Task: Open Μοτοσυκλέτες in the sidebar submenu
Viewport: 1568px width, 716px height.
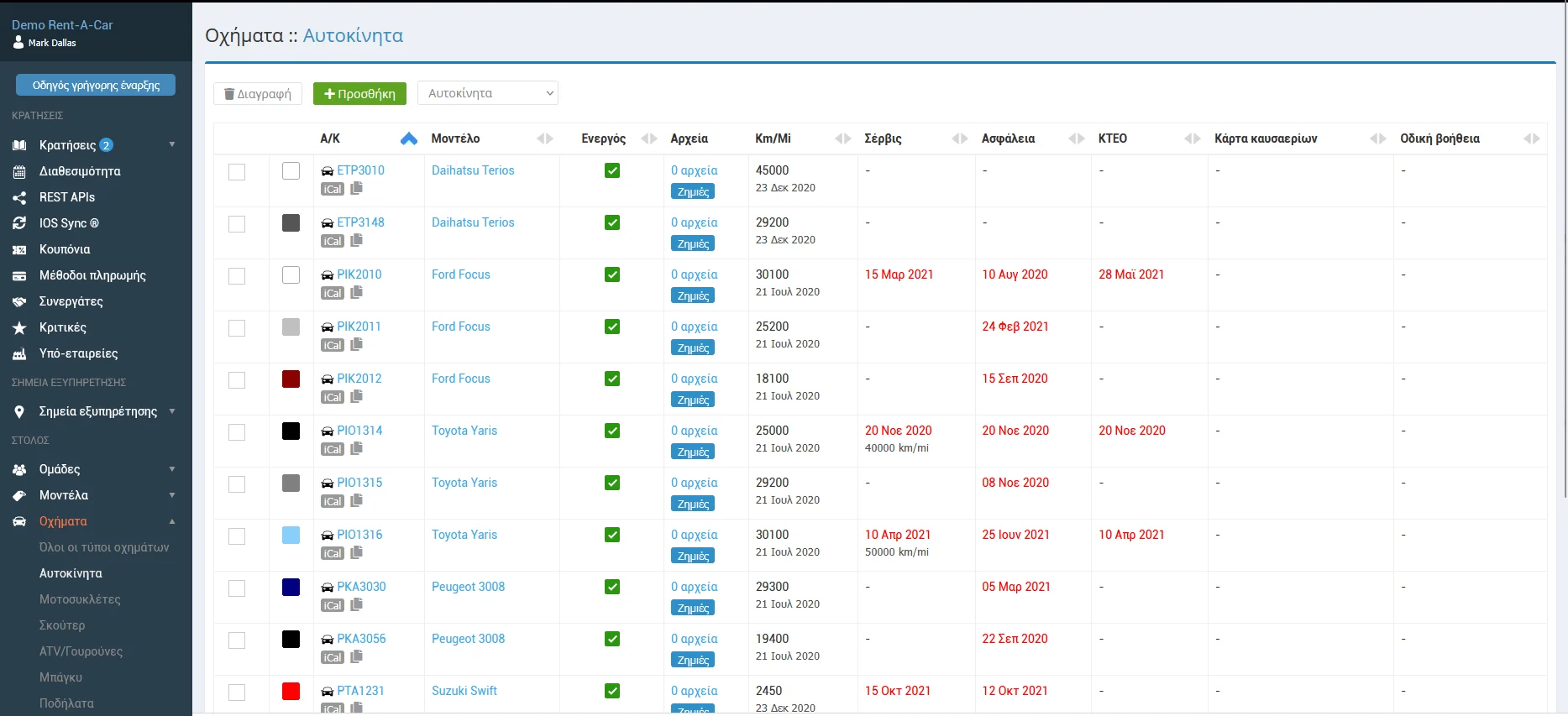Action: click(80, 599)
